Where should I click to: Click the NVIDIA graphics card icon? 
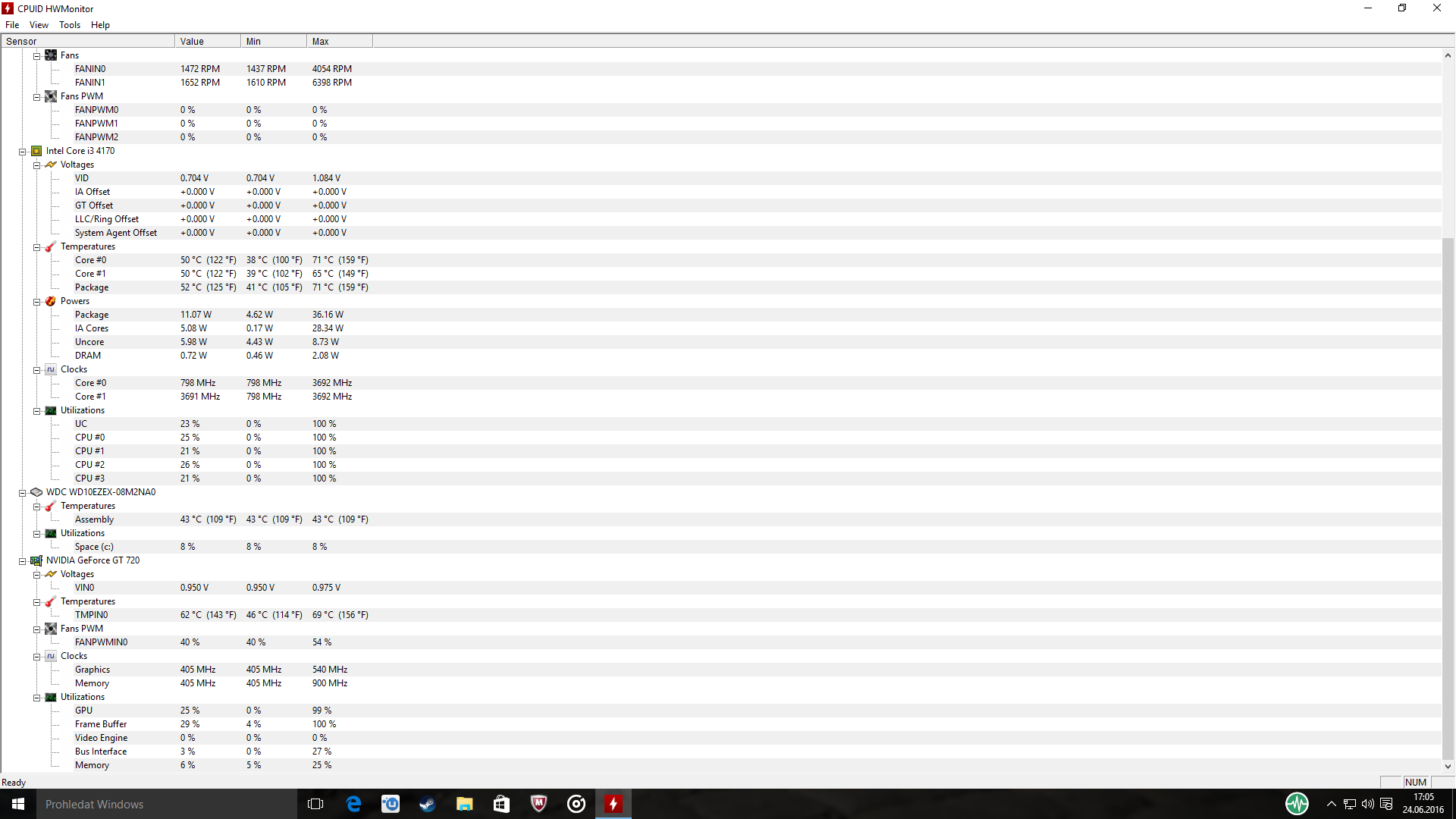click(x=36, y=560)
